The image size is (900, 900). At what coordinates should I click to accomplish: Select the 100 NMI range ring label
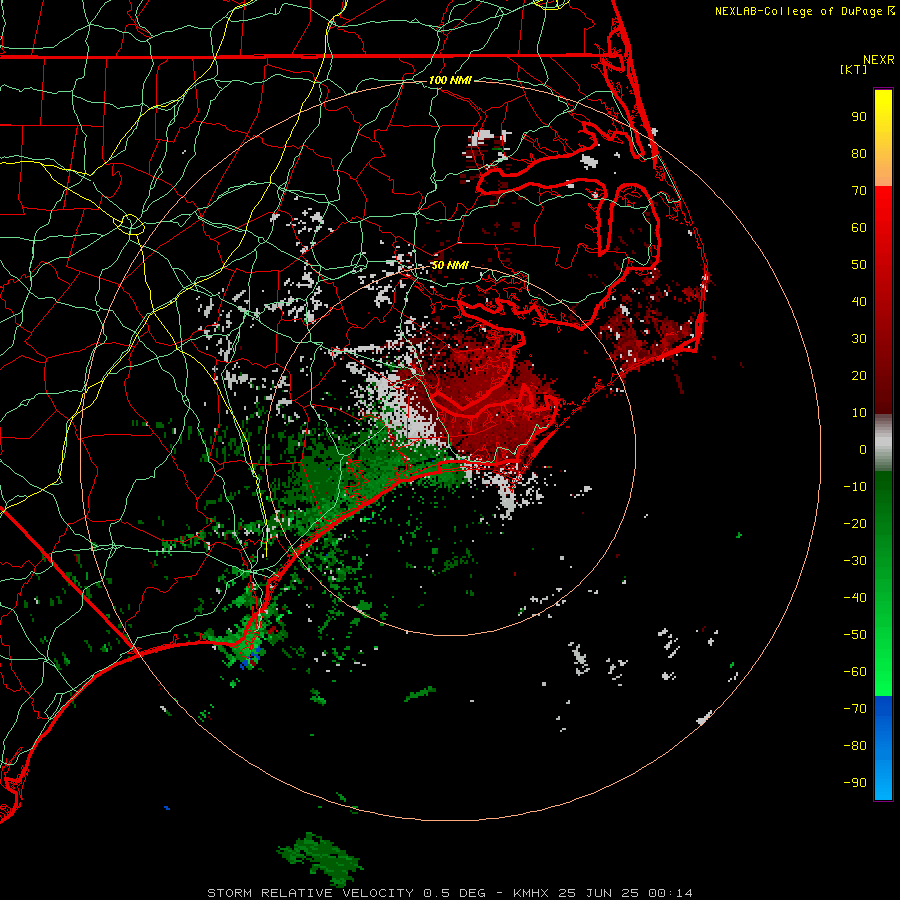[x=450, y=80]
